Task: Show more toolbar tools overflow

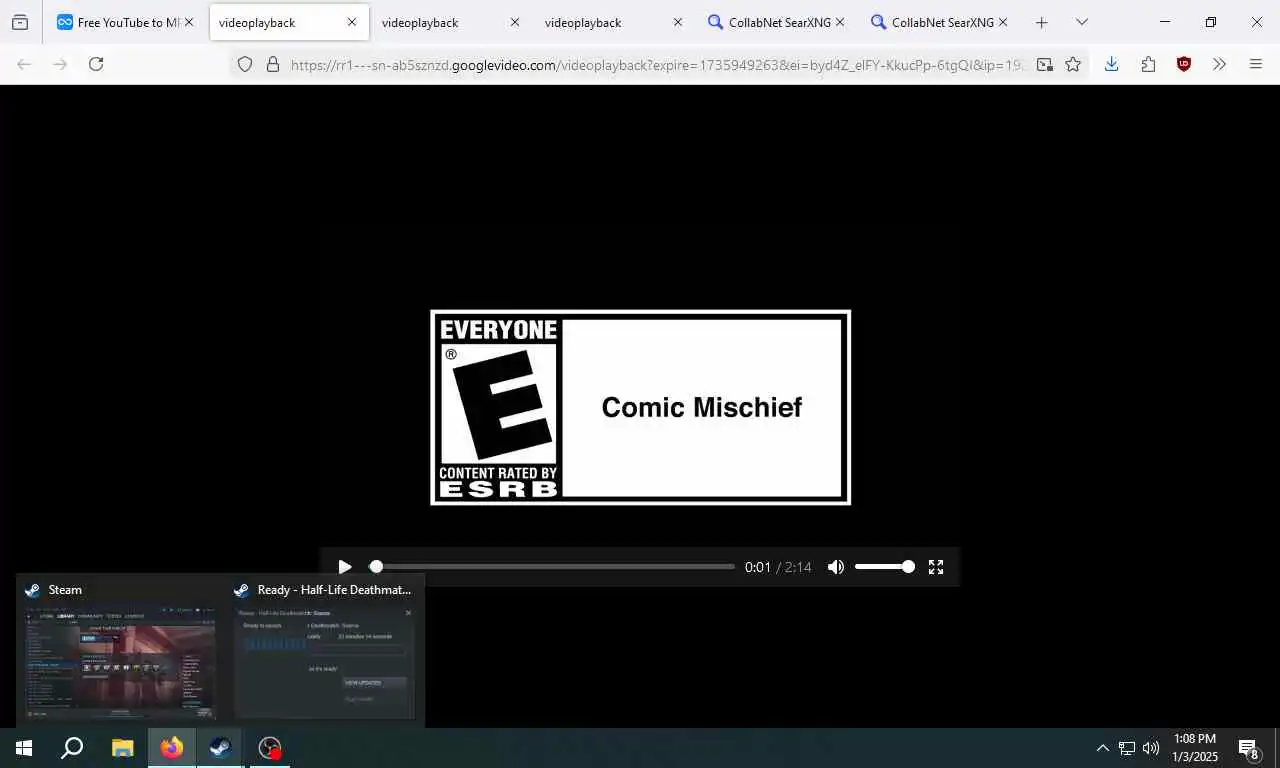Action: click(1219, 64)
